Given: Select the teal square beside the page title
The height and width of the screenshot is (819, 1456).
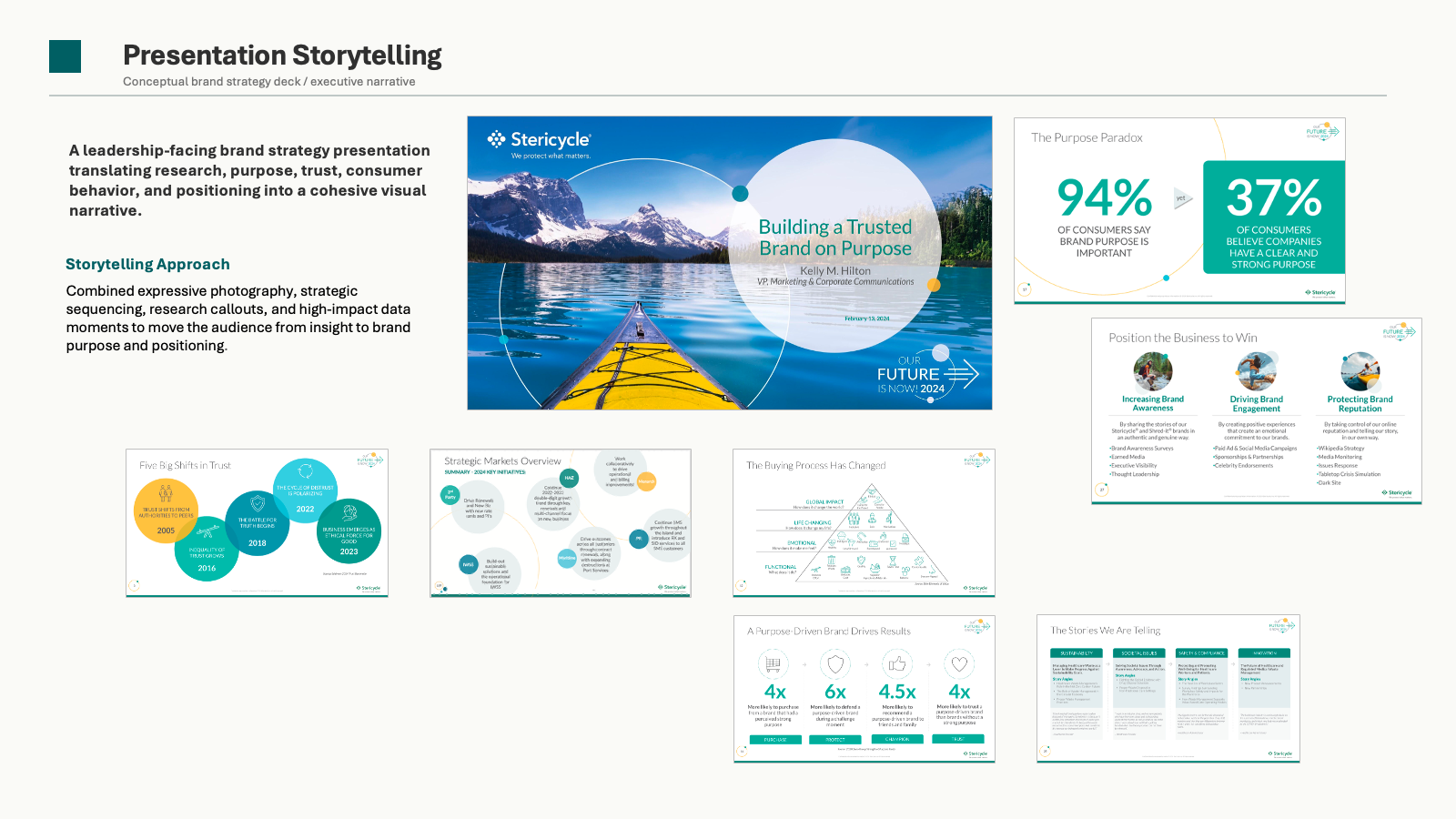Looking at the screenshot, I should [65, 56].
